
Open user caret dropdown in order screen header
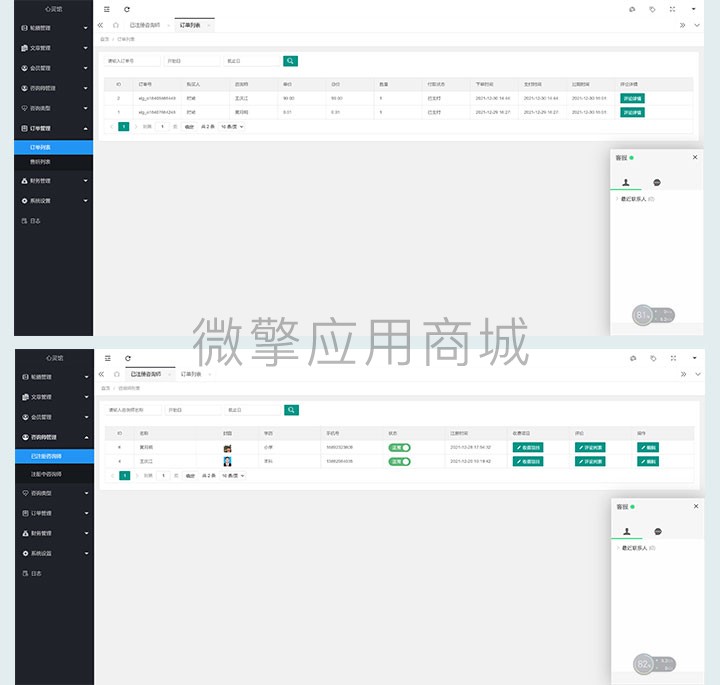point(693,9)
